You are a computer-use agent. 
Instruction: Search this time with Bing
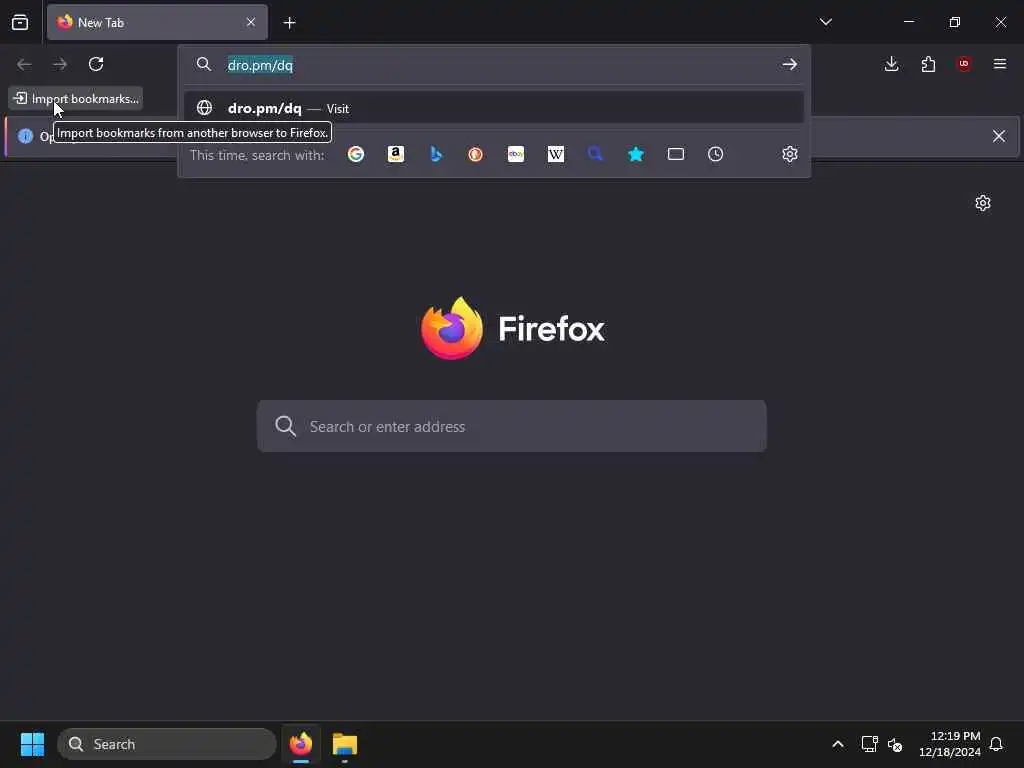(436, 154)
